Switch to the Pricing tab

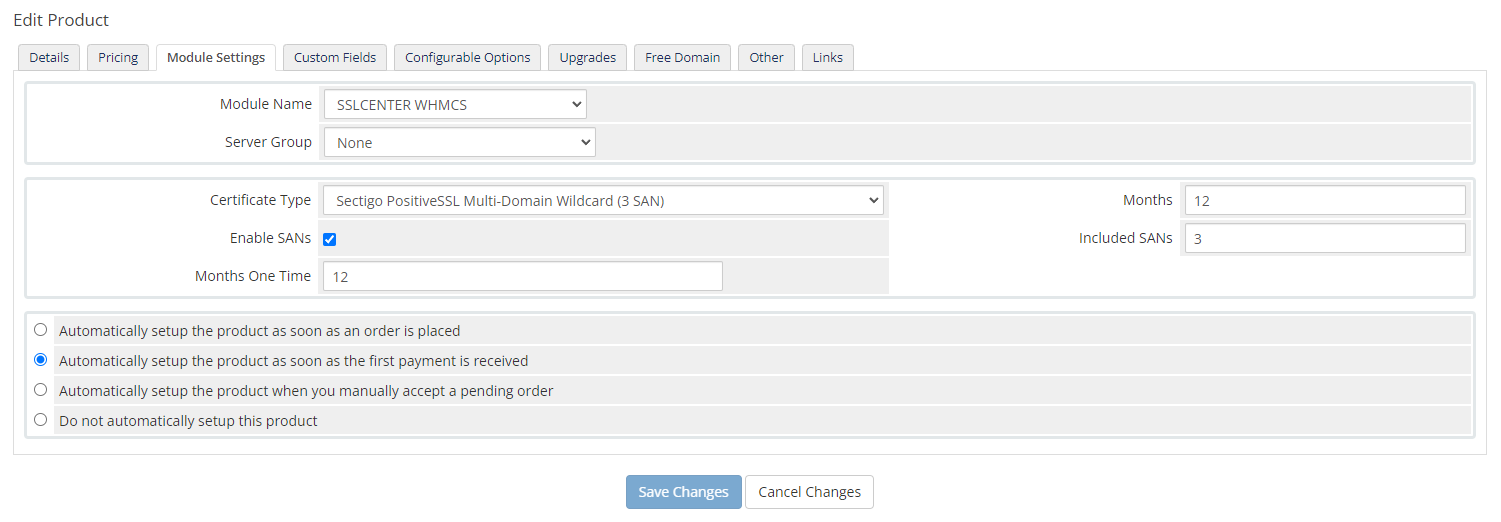coord(118,57)
